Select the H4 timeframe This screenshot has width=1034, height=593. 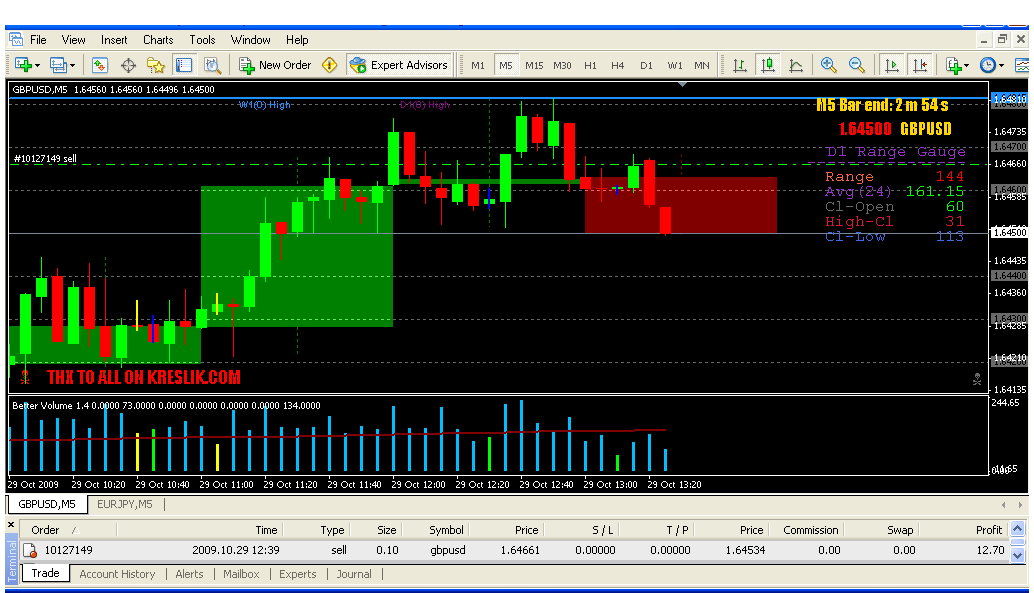(618, 65)
